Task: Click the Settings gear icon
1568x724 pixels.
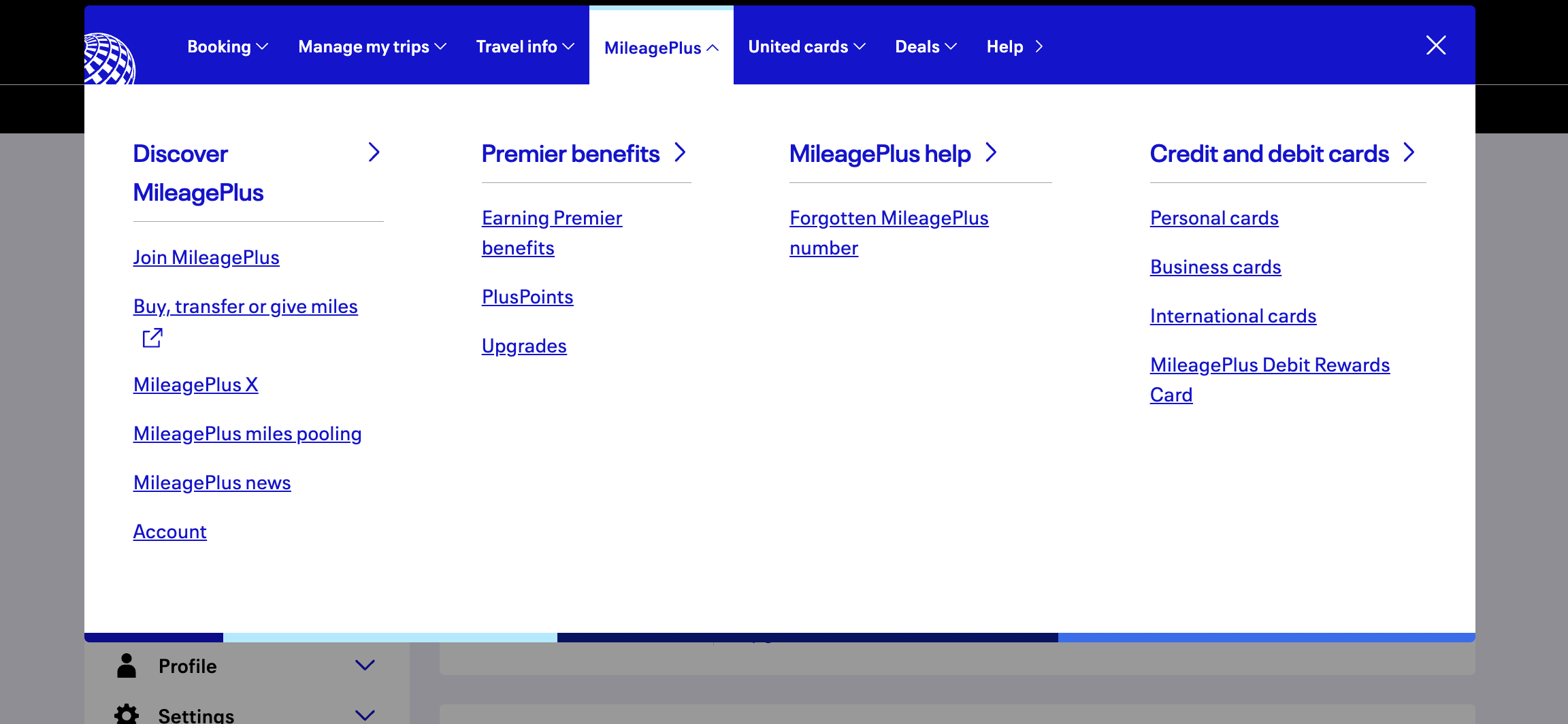Action: pos(127,714)
